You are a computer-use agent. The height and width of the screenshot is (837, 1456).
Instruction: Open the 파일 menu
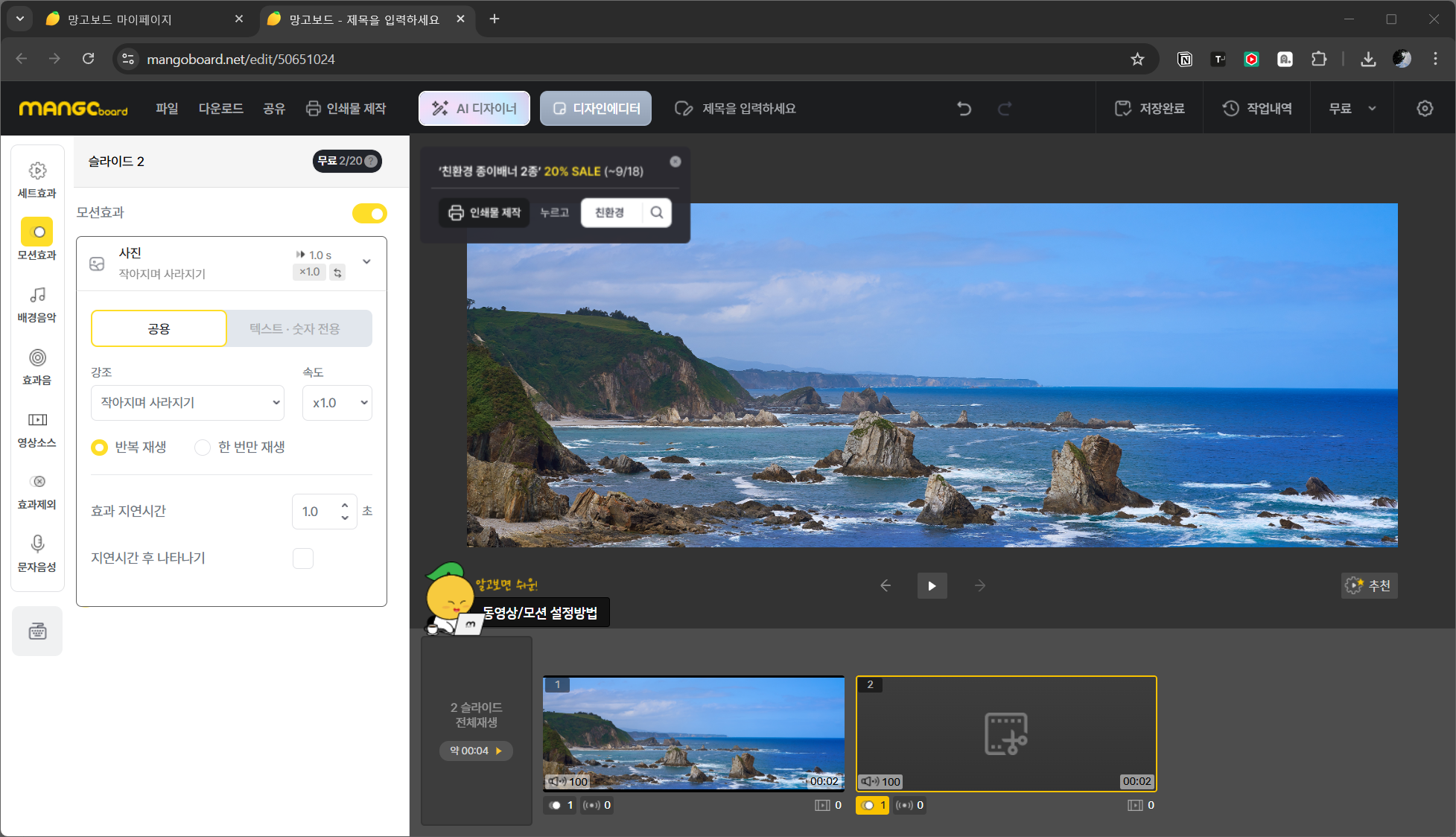[167, 109]
